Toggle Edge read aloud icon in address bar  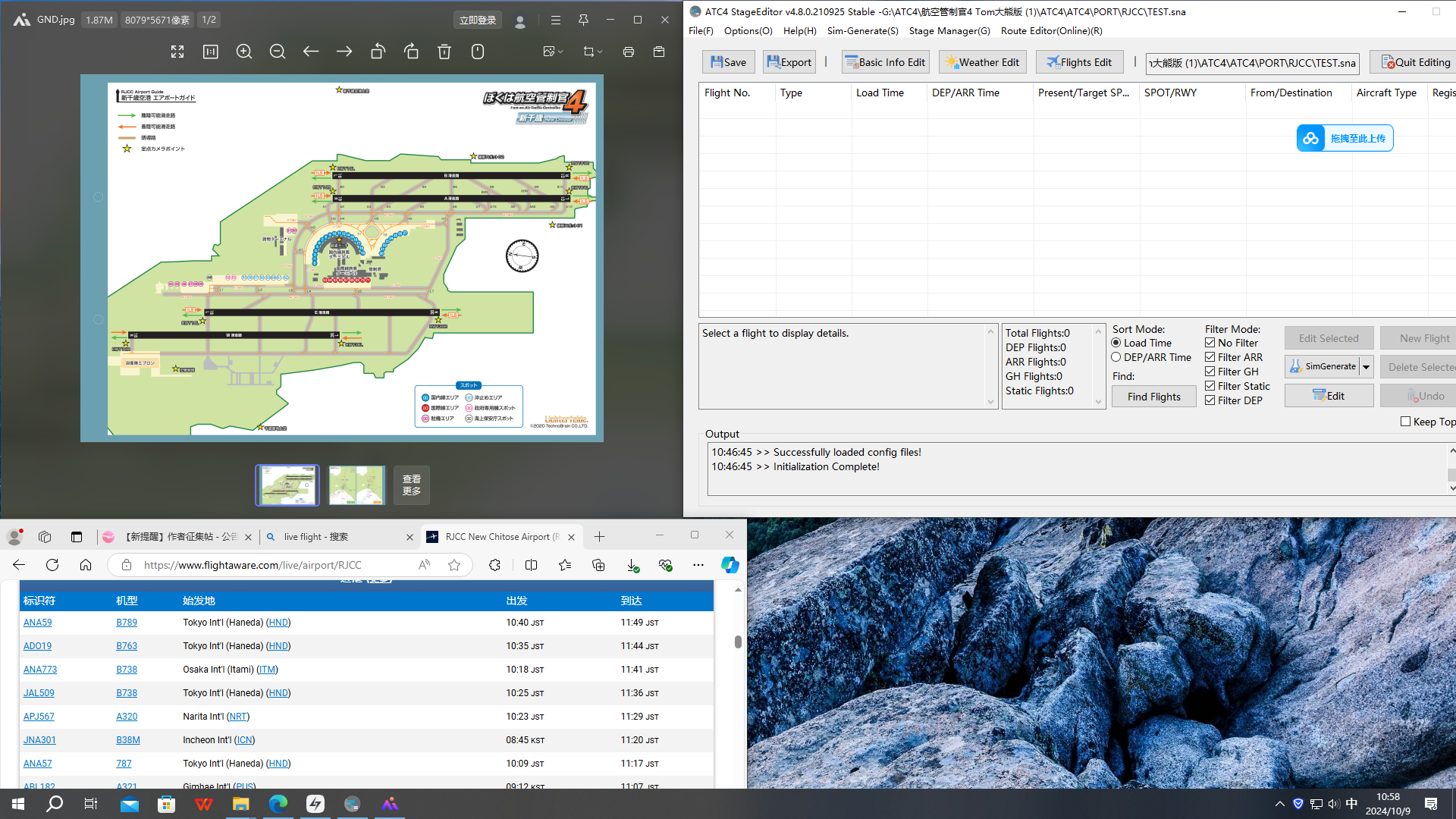point(424,565)
